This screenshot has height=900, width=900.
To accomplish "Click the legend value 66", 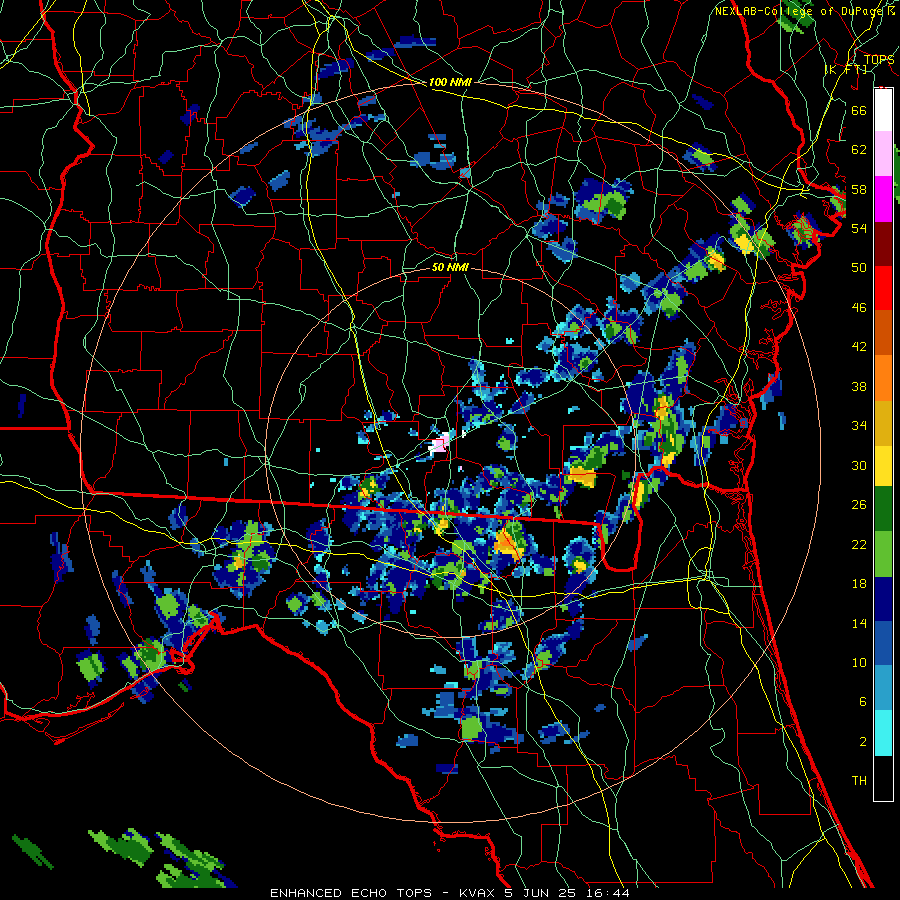I will 859,110.
